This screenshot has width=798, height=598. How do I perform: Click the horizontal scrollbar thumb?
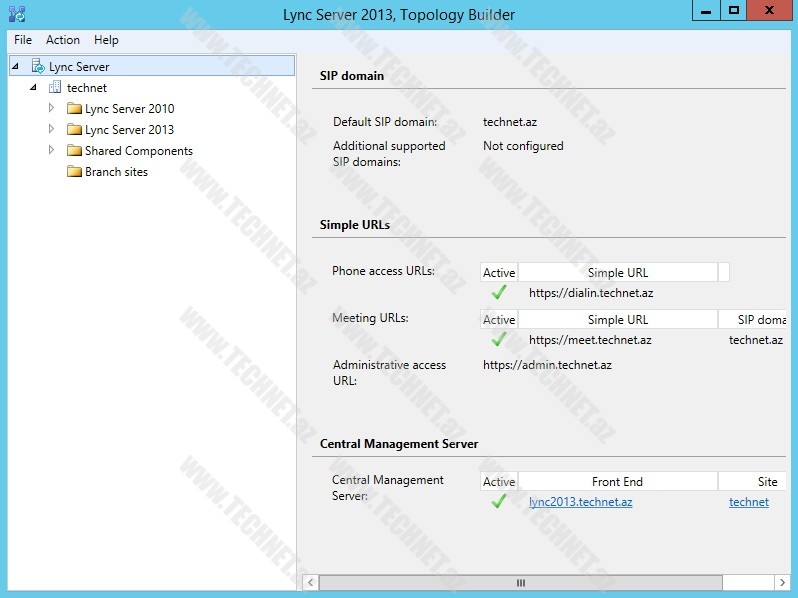[x=520, y=582]
